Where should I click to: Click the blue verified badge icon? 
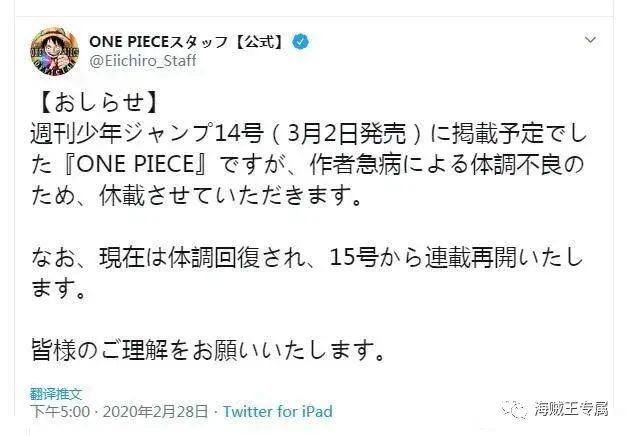300,42
